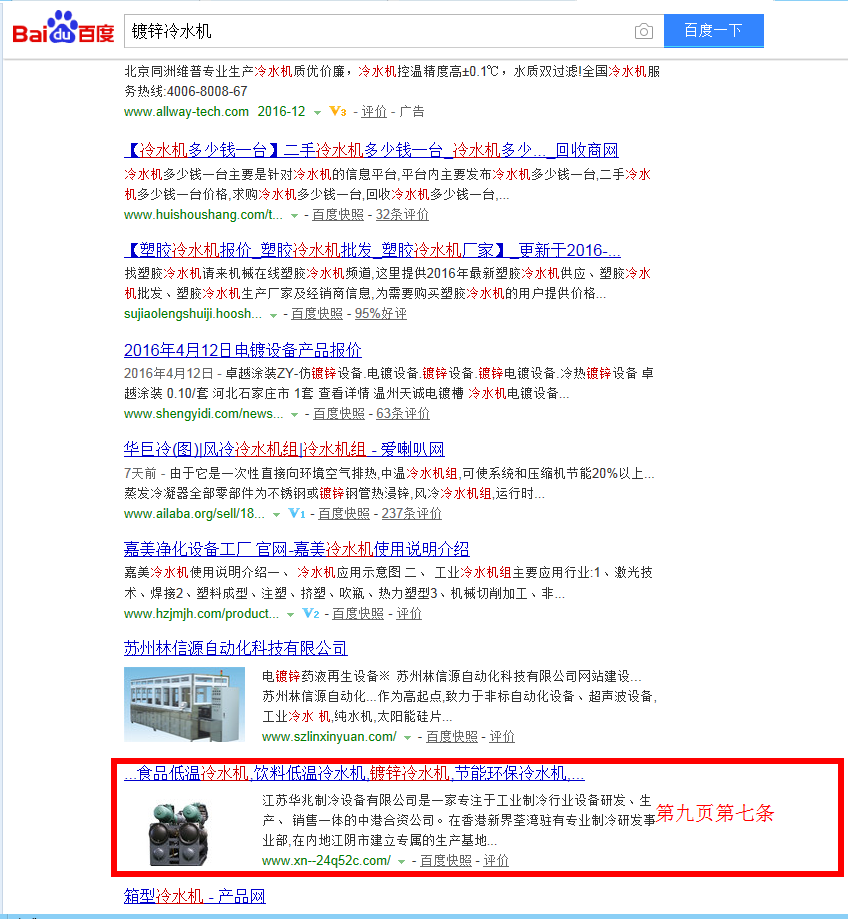Click the www.hzjmjh.com/product green URL
The width and height of the screenshot is (848, 919).
(x=202, y=614)
